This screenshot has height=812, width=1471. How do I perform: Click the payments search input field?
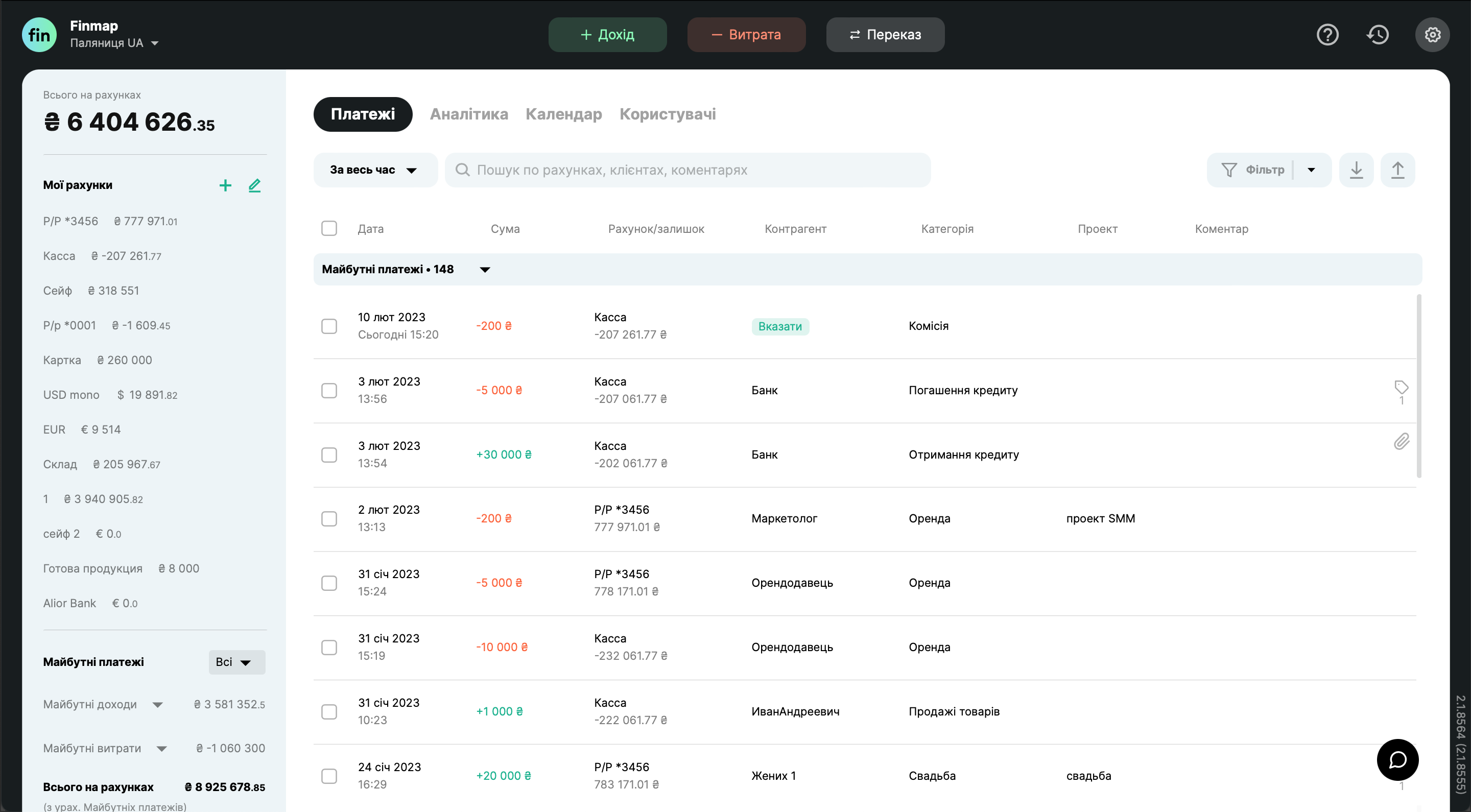(687, 170)
